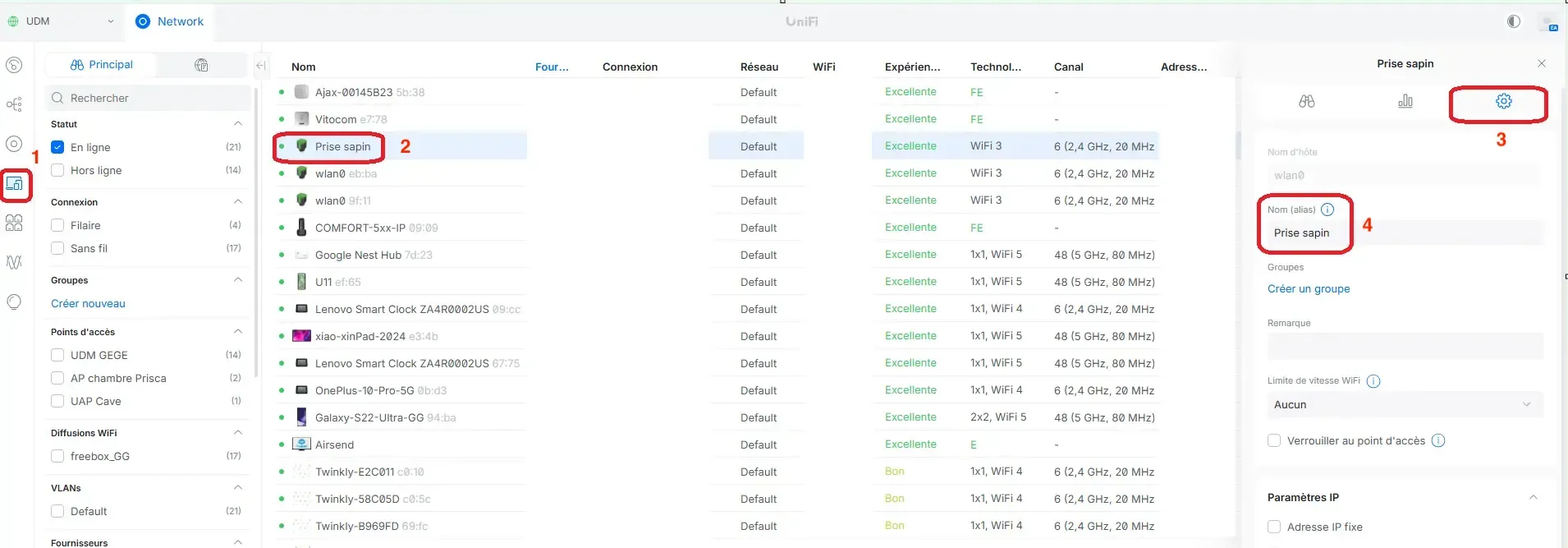
Task: Click info icon next to Nom (alias)
Action: (1327, 210)
